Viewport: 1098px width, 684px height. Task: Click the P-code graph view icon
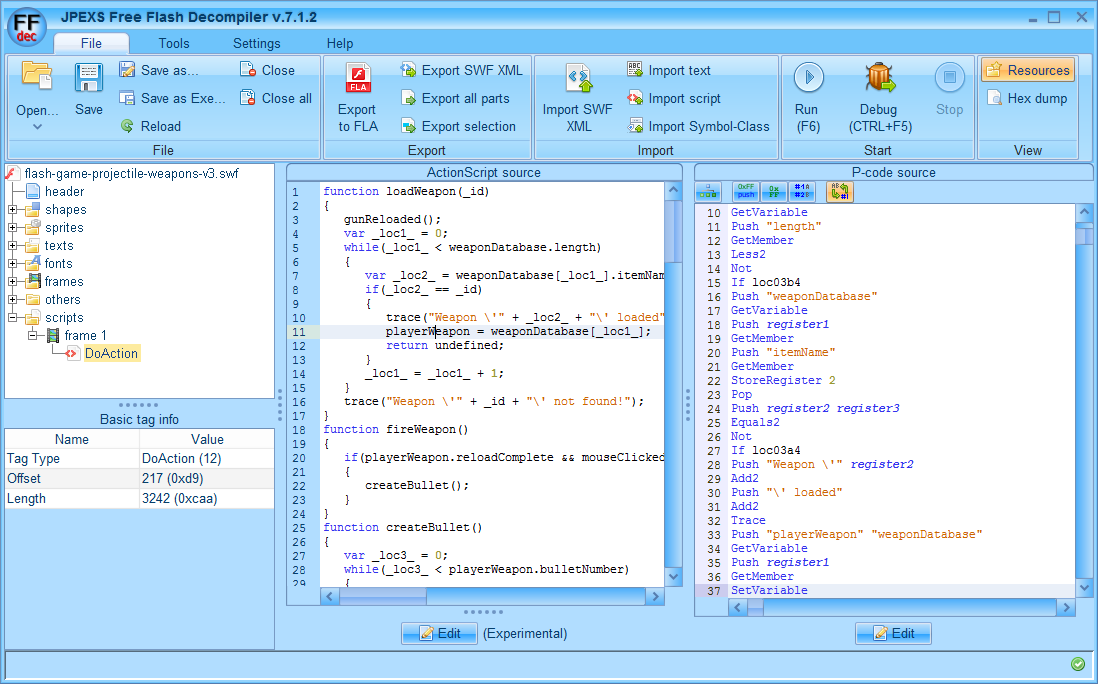click(x=708, y=192)
